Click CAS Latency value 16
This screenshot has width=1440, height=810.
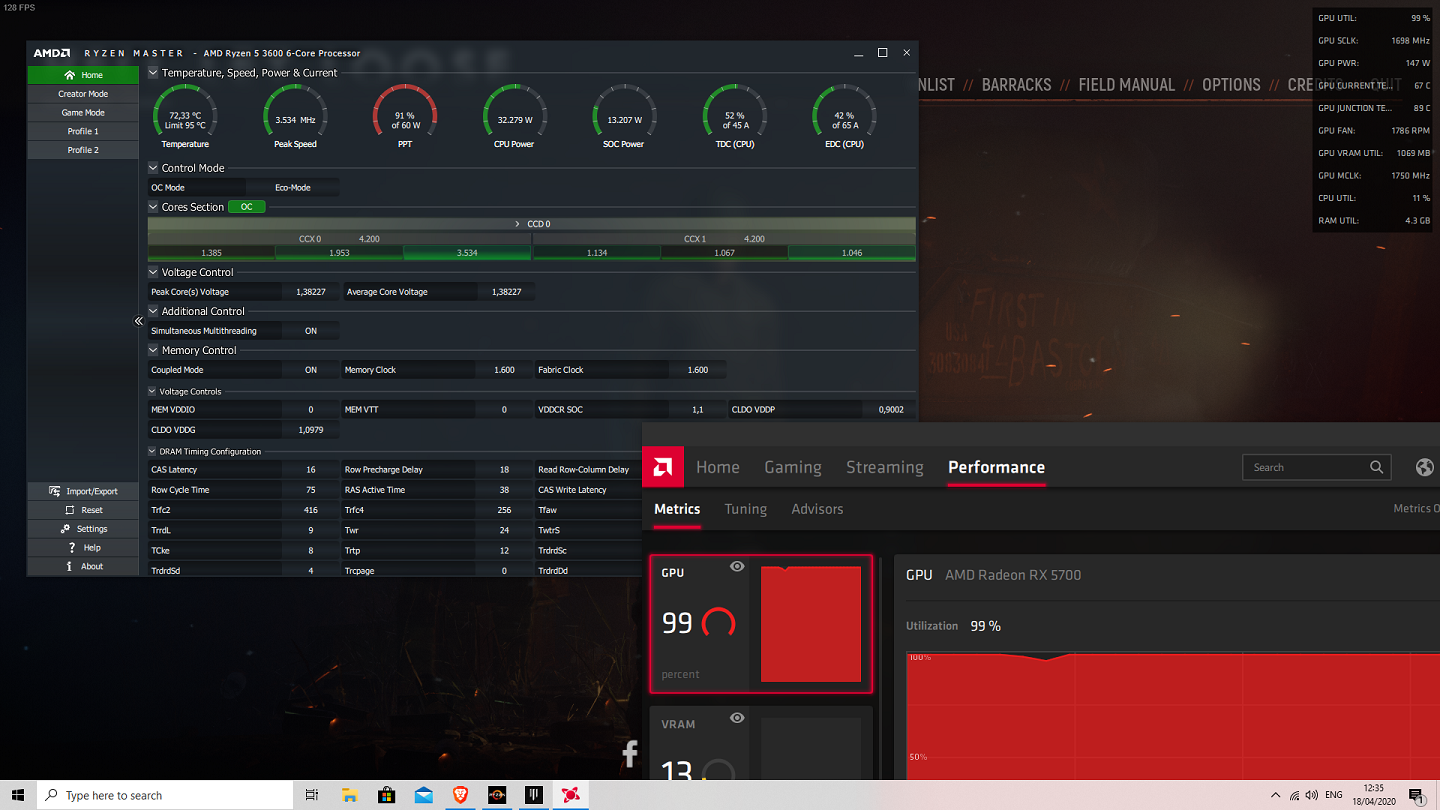pyautogui.click(x=311, y=470)
